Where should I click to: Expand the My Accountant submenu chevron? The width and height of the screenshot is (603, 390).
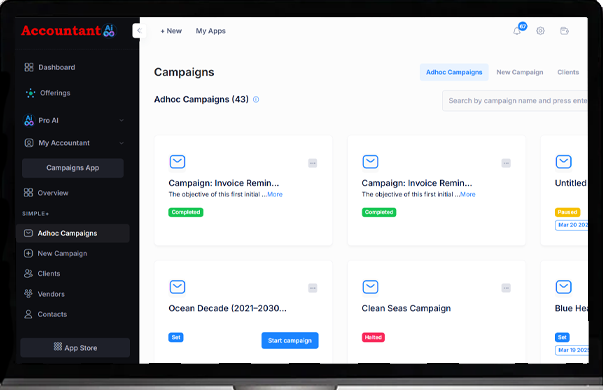122,143
